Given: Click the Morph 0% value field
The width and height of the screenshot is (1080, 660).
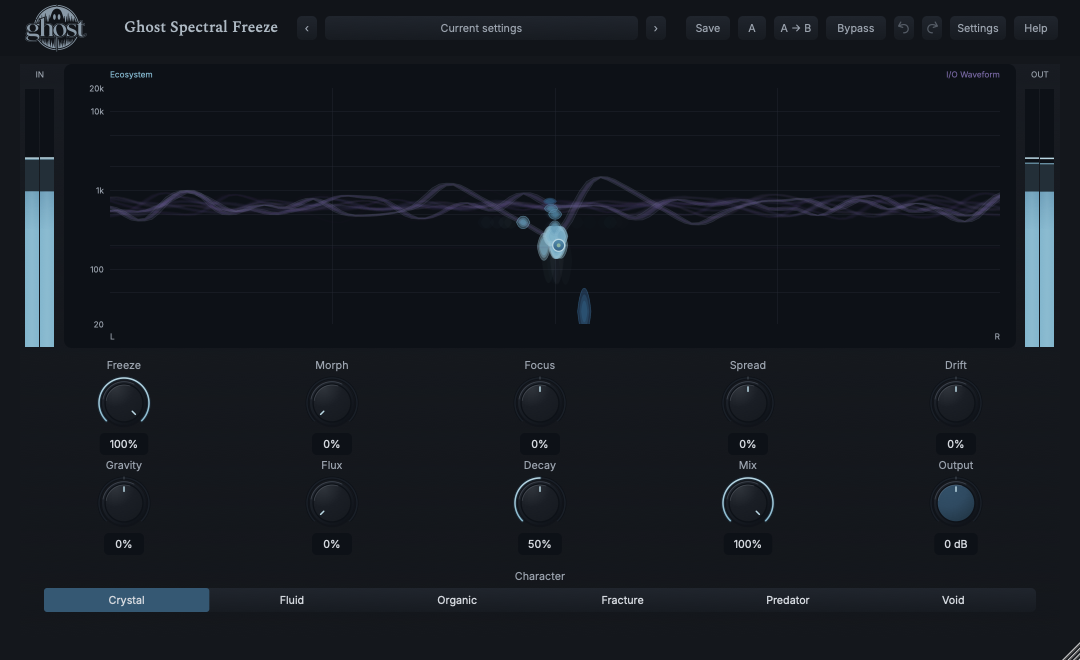Looking at the screenshot, I should pyautogui.click(x=331, y=444).
